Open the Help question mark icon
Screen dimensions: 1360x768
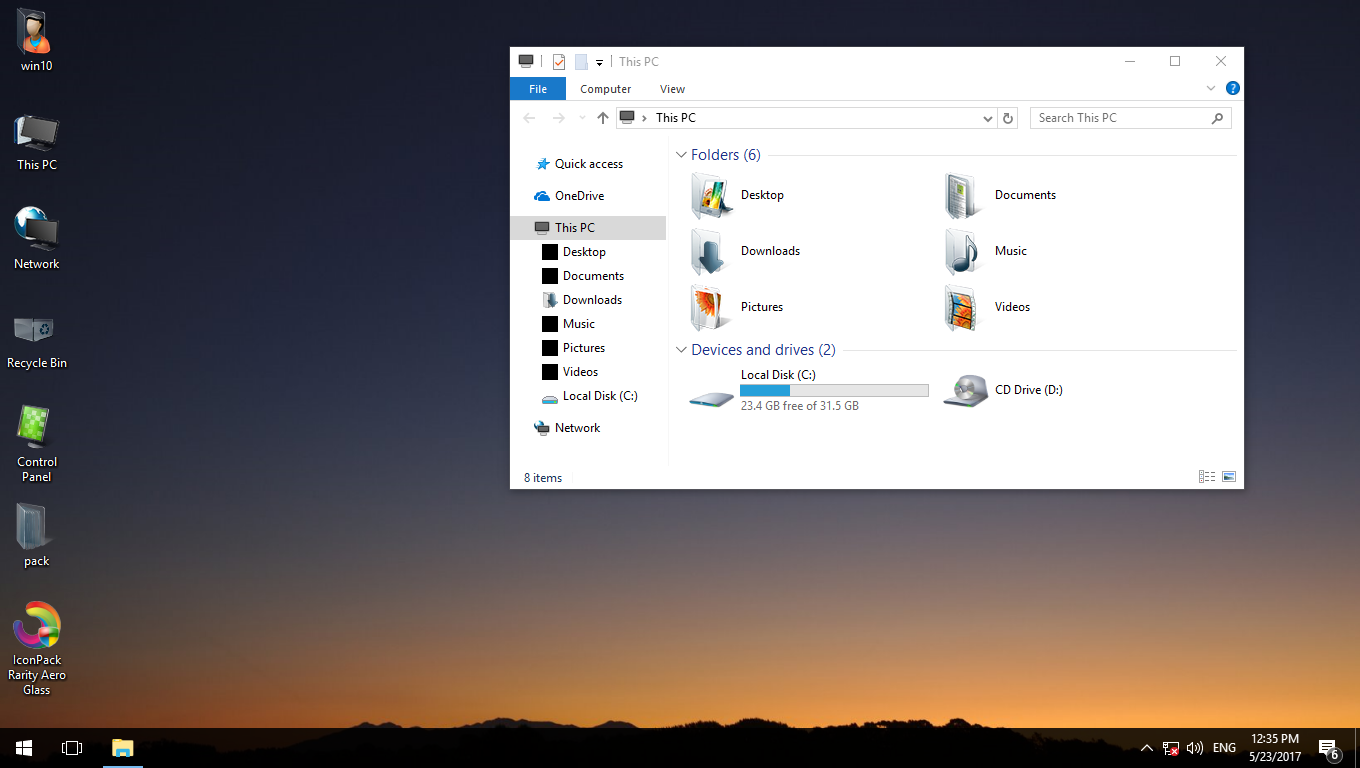[1233, 89]
